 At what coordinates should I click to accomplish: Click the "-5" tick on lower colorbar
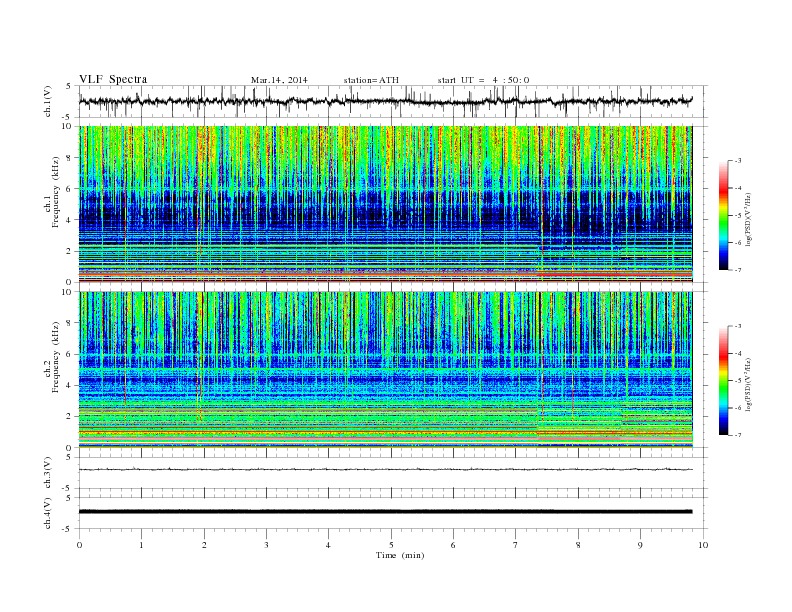737,381
